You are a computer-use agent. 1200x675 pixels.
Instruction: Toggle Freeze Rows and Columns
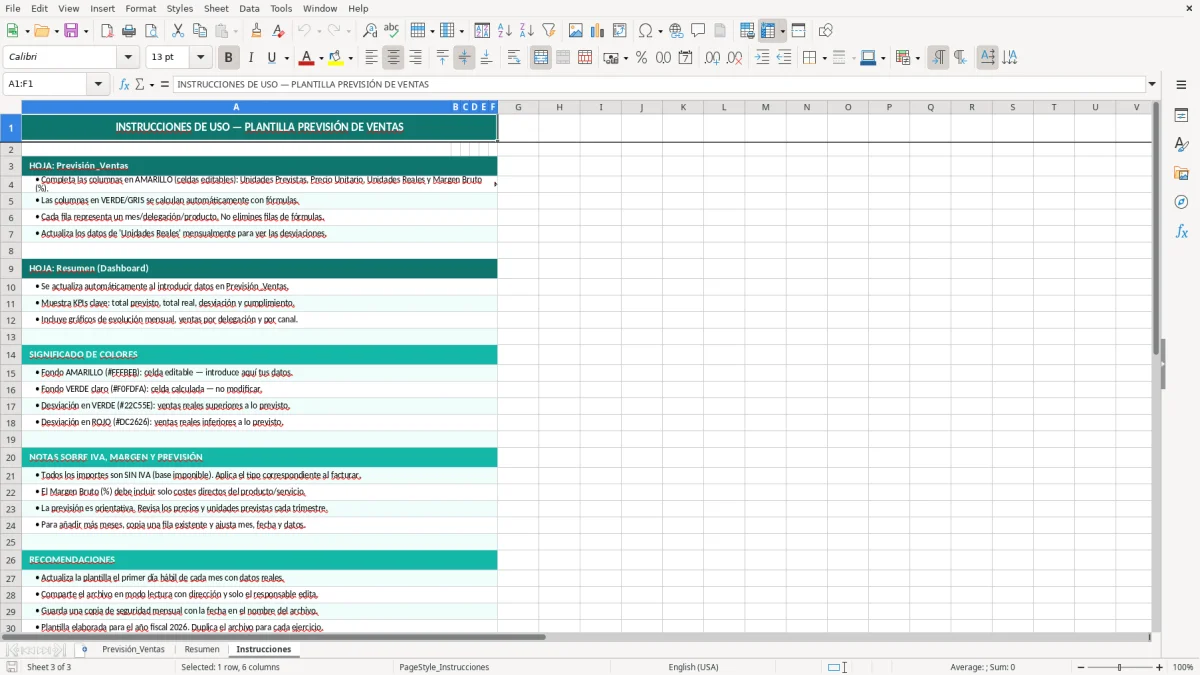[768, 31]
